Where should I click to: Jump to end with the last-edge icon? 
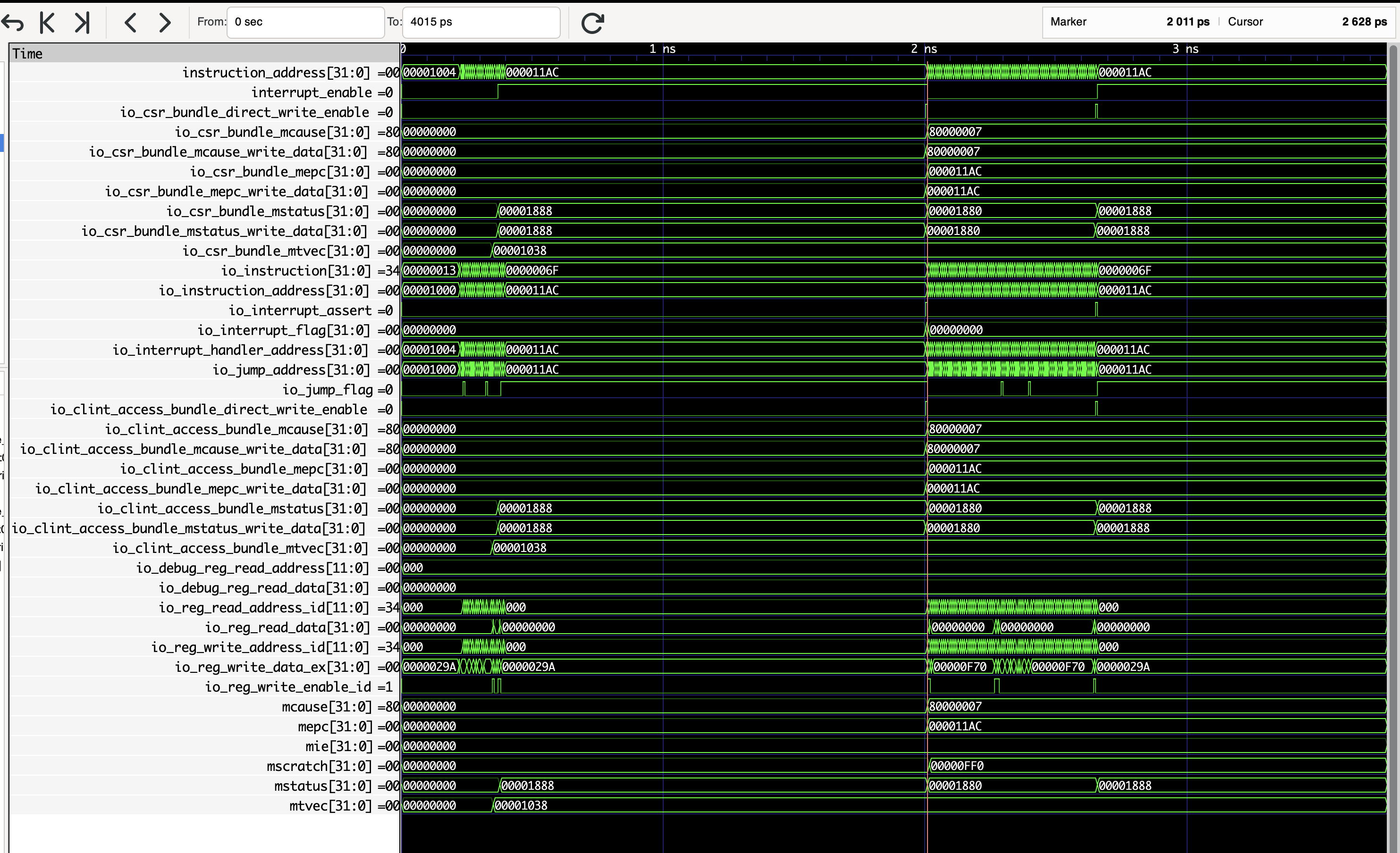pyautogui.click(x=83, y=23)
